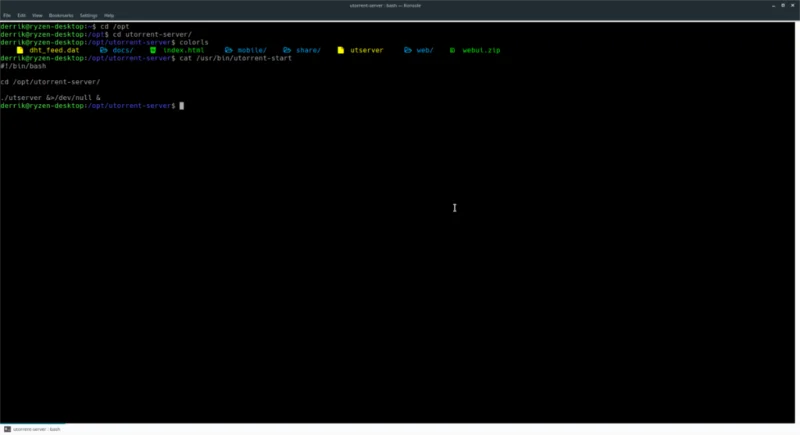
Task: Click the share/ folder icon
Action: 287,50
